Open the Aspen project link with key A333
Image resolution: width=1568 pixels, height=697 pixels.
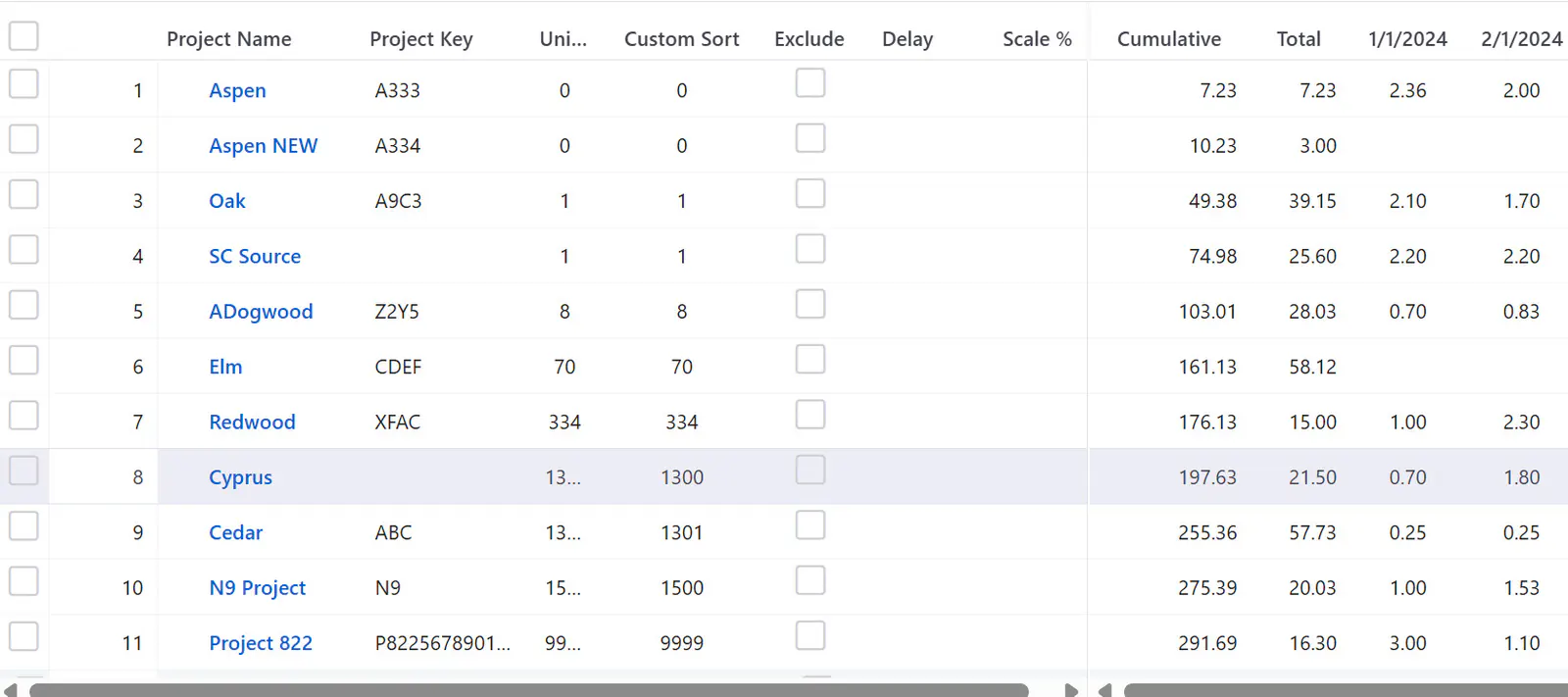237,90
